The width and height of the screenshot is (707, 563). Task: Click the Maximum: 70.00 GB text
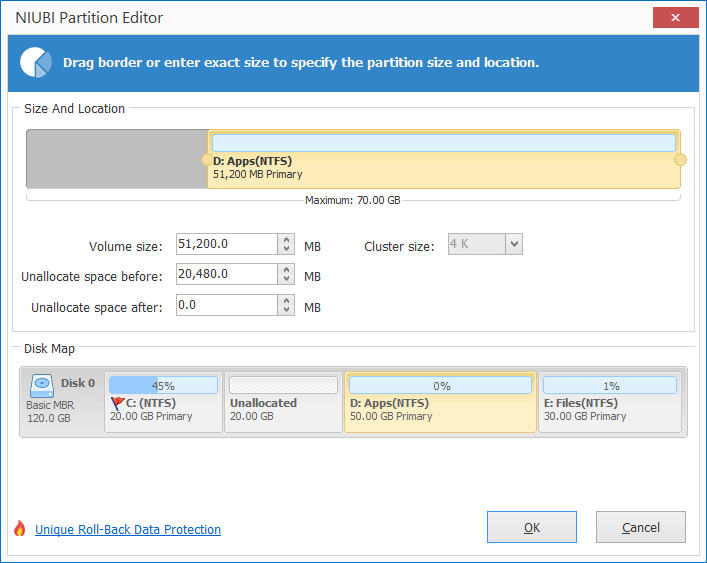click(353, 200)
